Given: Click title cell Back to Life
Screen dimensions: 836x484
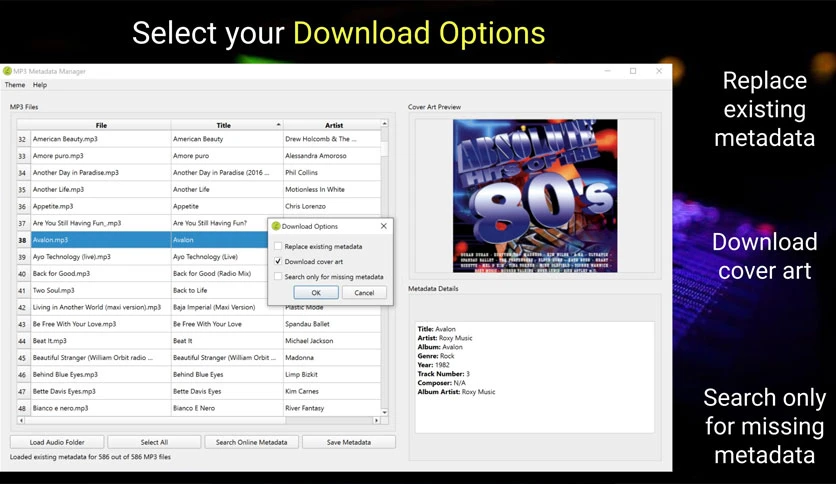Looking at the screenshot, I should click(x=219, y=290).
